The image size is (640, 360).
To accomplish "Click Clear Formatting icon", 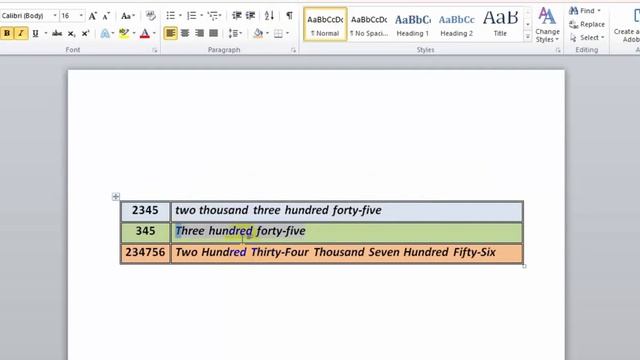I will [151, 16].
